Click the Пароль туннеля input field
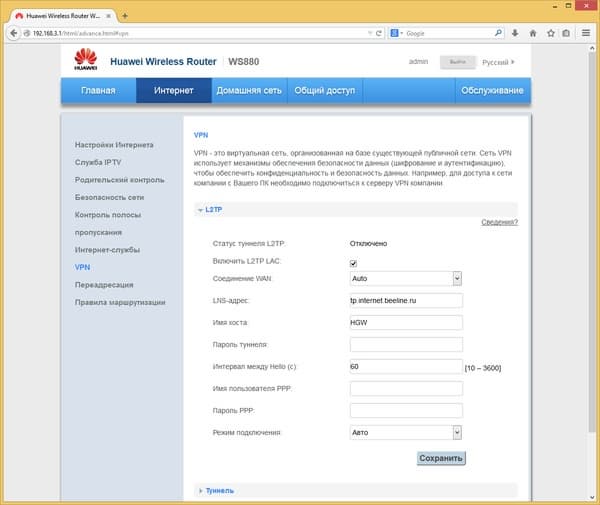Image resolution: width=600 pixels, height=505 pixels. pyautogui.click(x=406, y=345)
